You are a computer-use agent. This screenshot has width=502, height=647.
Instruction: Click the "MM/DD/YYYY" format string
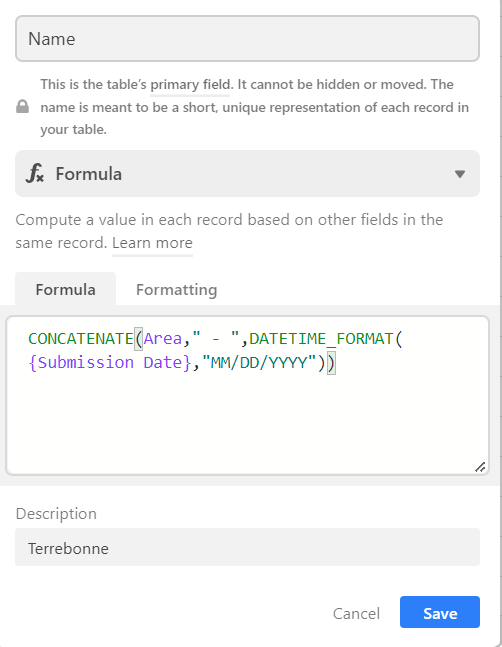[259, 363]
